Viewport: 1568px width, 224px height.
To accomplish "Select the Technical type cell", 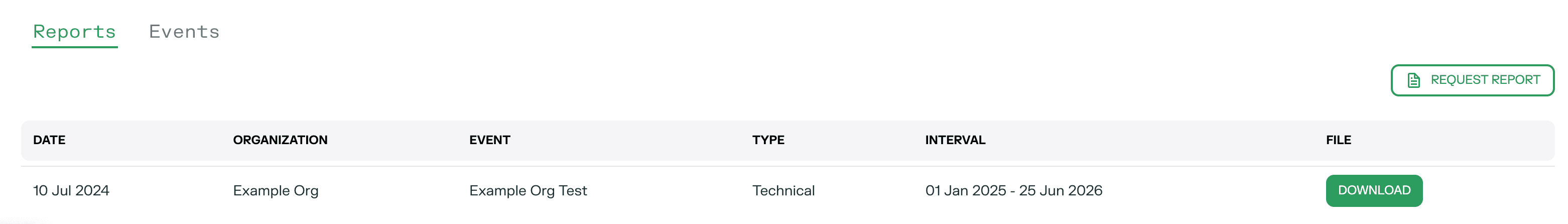I will 783,190.
